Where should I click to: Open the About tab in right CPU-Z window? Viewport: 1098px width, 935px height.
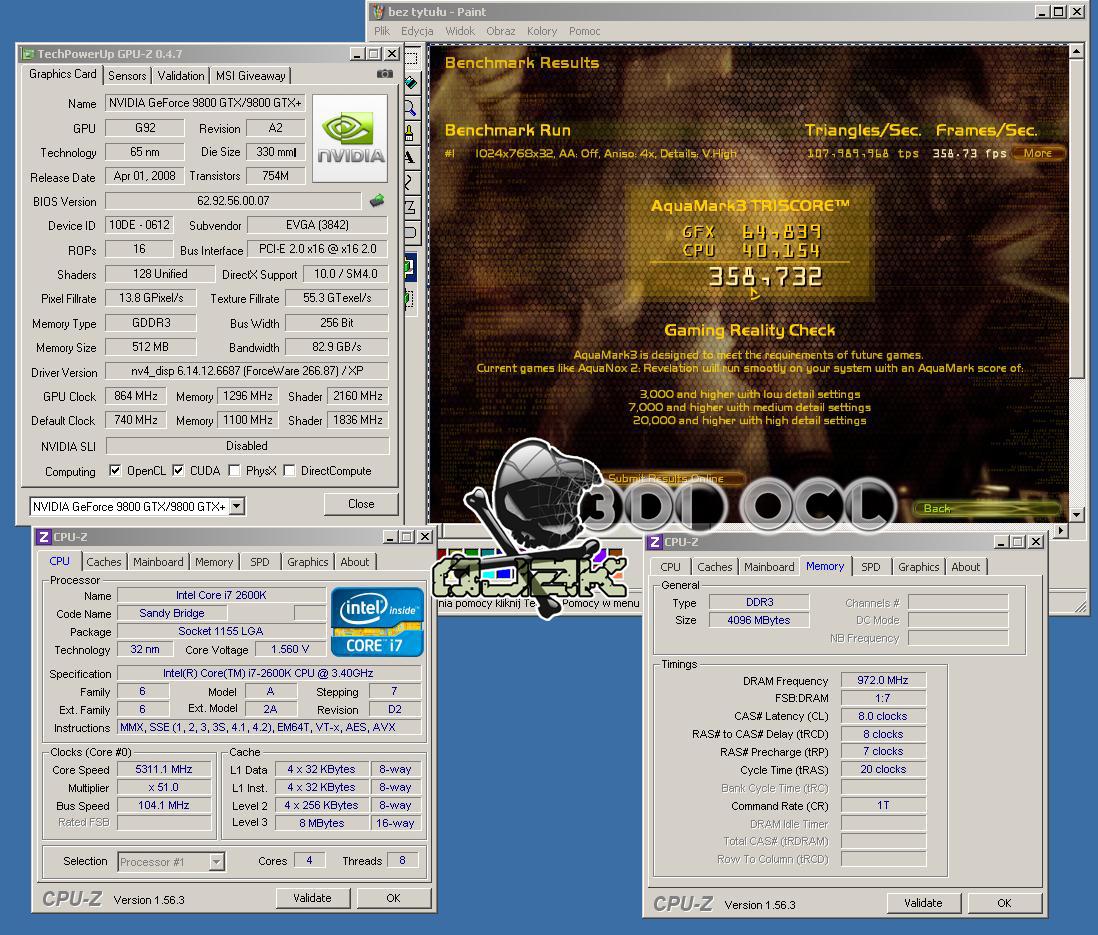coord(966,567)
